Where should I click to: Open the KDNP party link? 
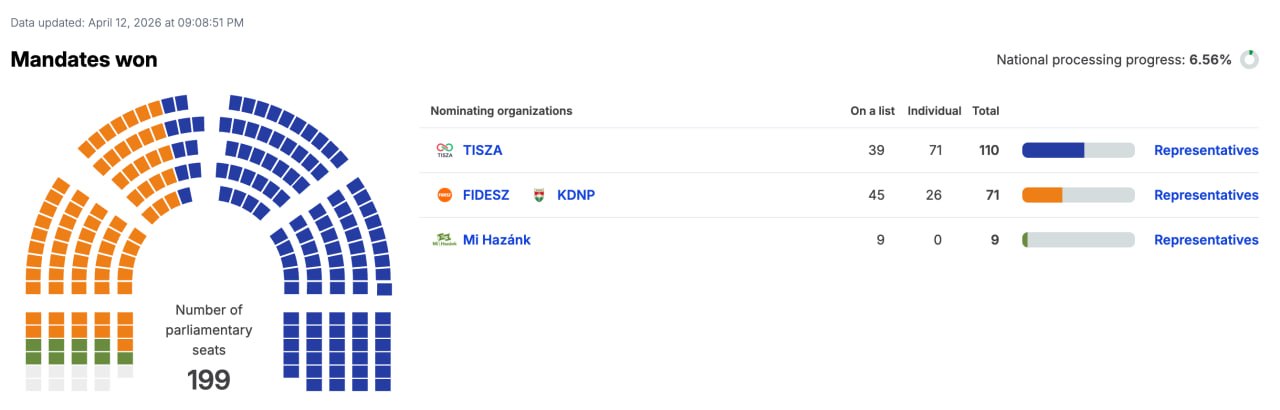[576, 195]
